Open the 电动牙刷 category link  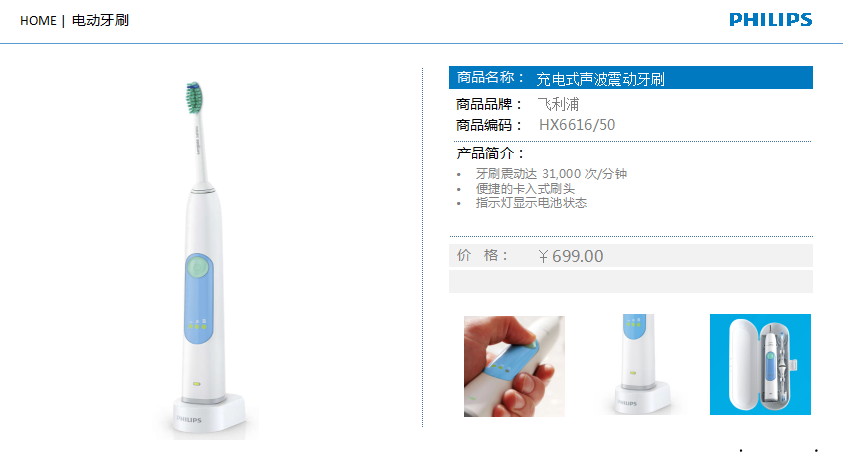(100, 20)
